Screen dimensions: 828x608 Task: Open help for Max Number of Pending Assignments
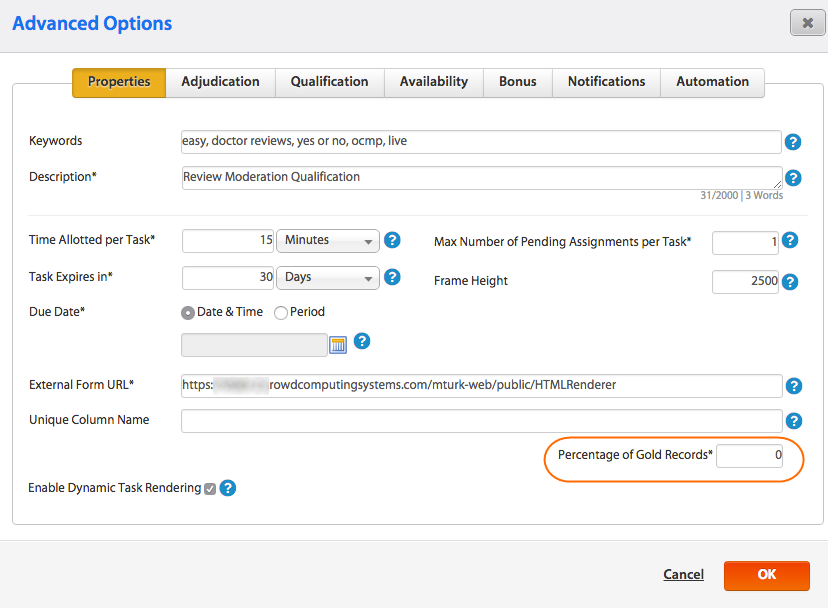(789, 240)
